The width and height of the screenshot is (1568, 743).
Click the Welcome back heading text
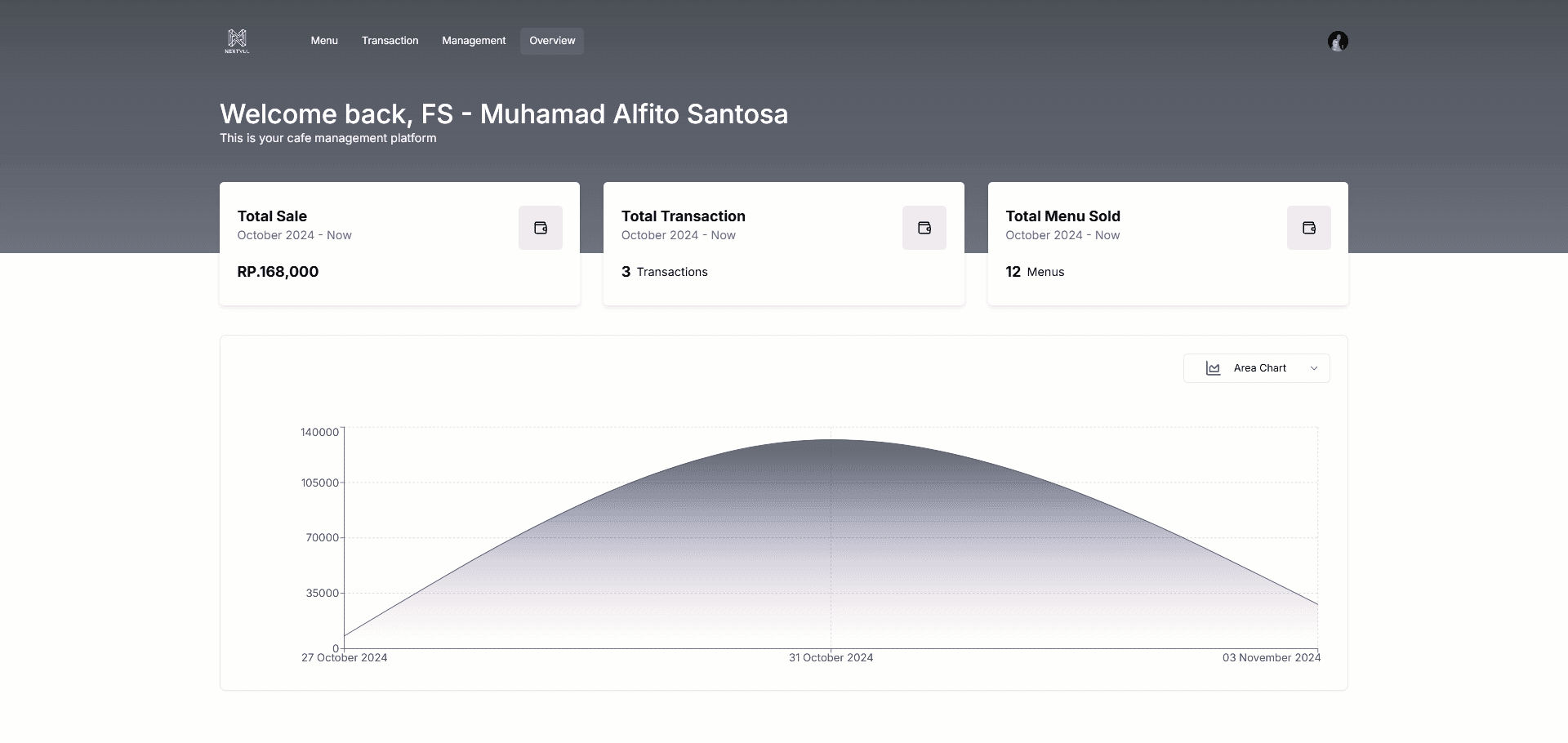coord(503,114)
